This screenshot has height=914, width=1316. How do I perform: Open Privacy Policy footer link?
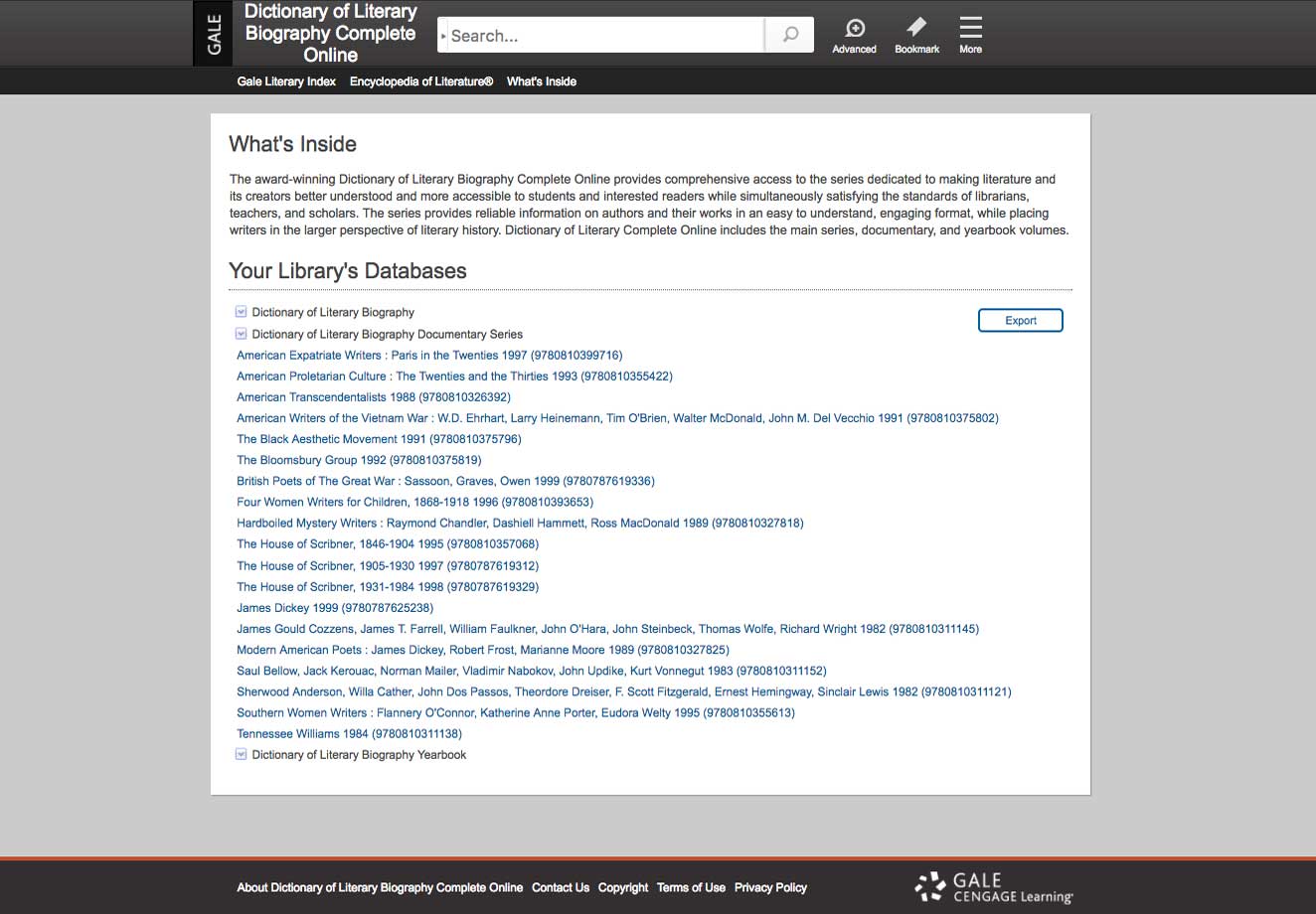(770, 887)
